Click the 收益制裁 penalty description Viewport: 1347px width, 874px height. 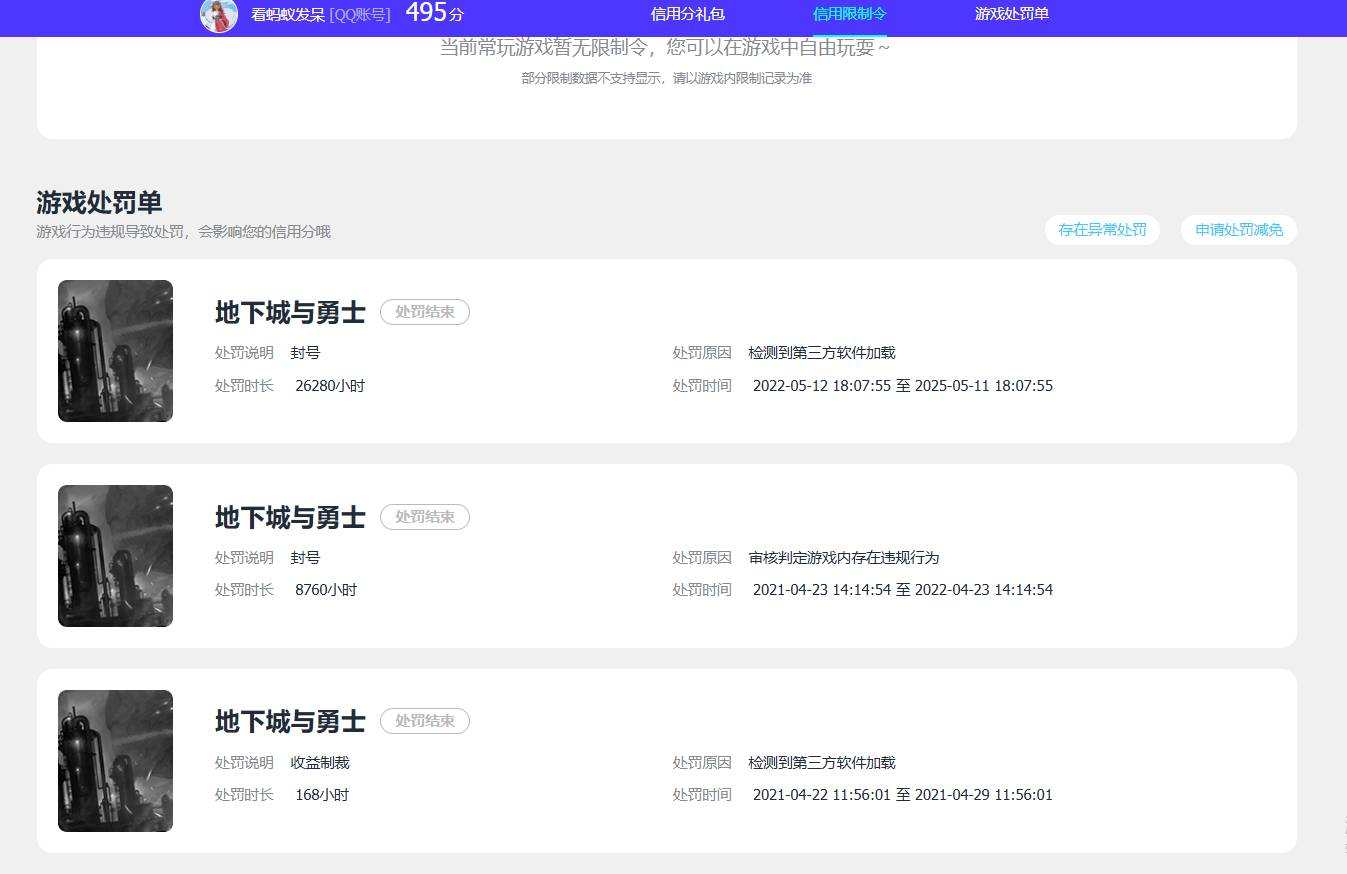(x=320, y=763)
